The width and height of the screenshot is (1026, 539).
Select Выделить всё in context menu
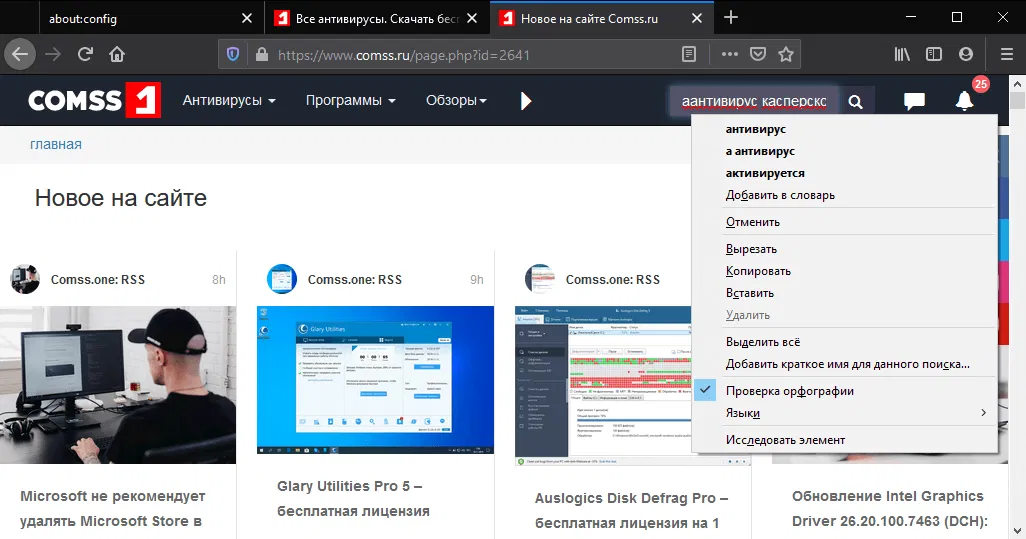[845, 342]
